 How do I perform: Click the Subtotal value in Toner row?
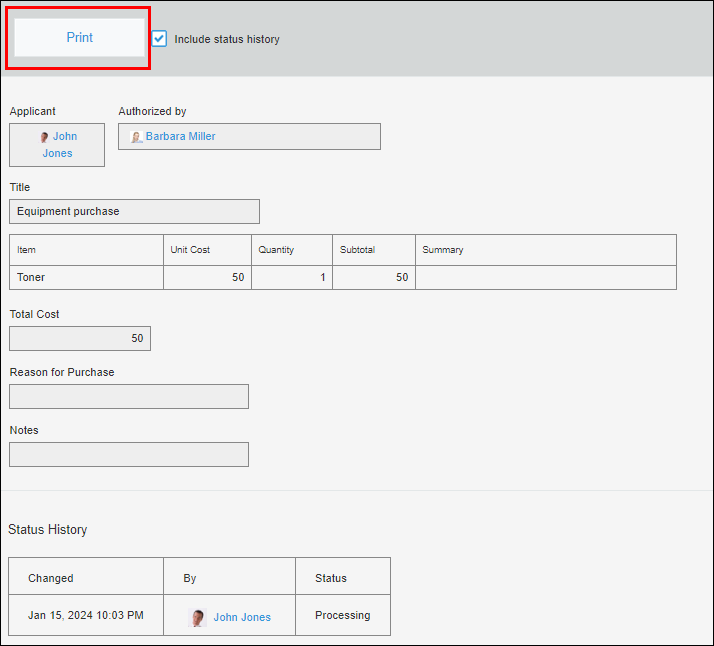[373, 277]
